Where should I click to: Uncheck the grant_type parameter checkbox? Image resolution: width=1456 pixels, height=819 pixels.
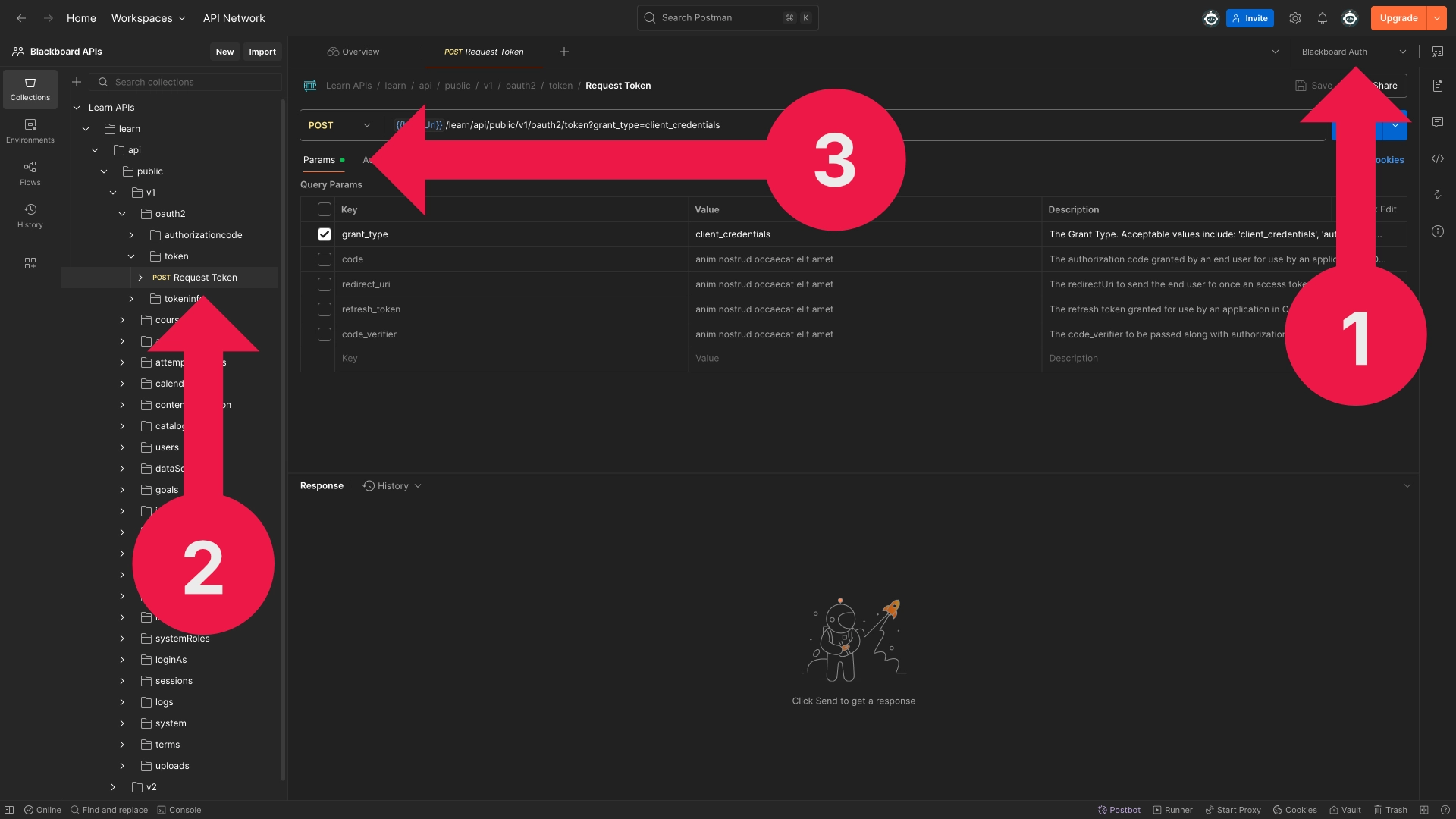325,234
